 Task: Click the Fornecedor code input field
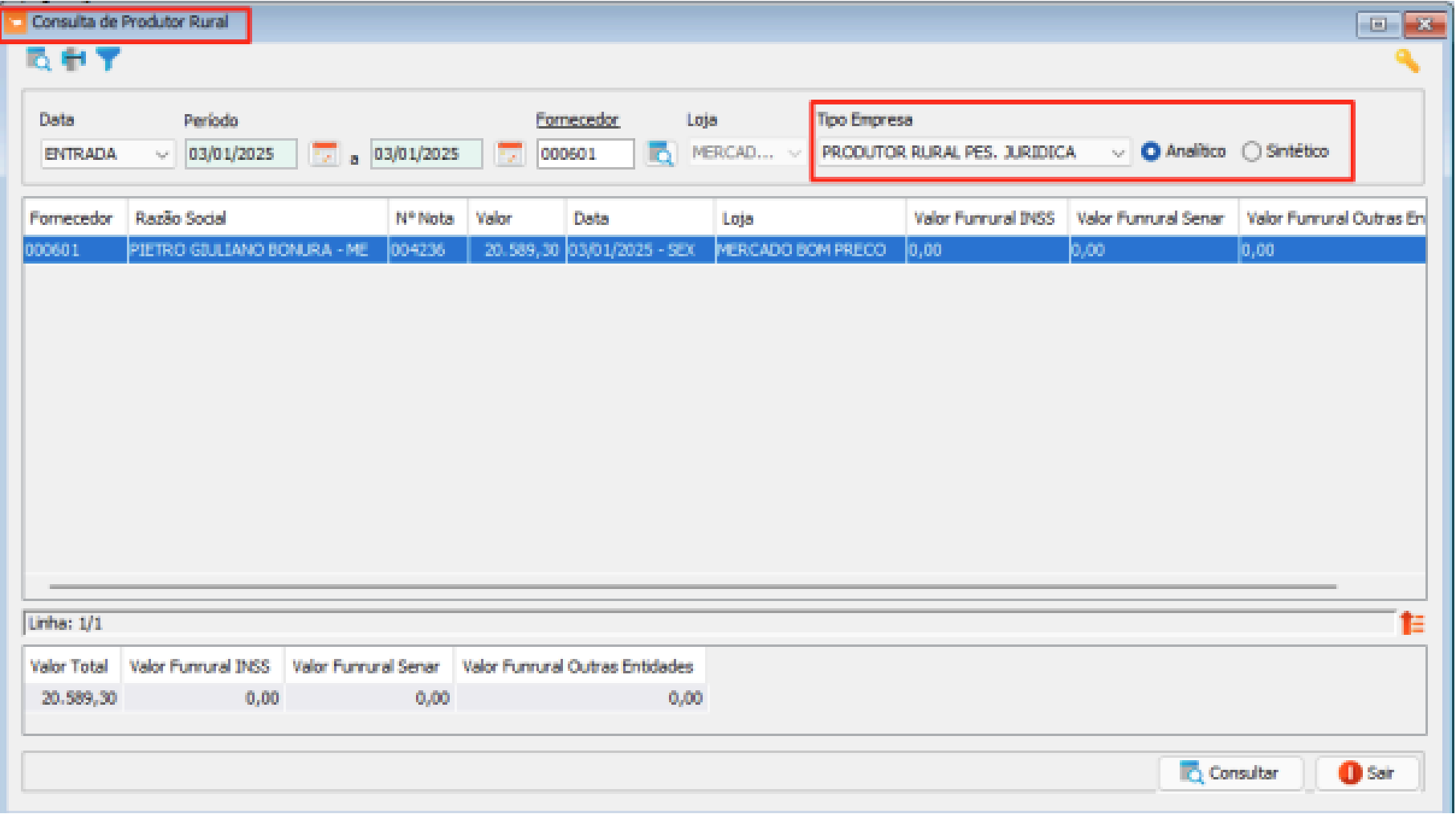pos(585,154)
